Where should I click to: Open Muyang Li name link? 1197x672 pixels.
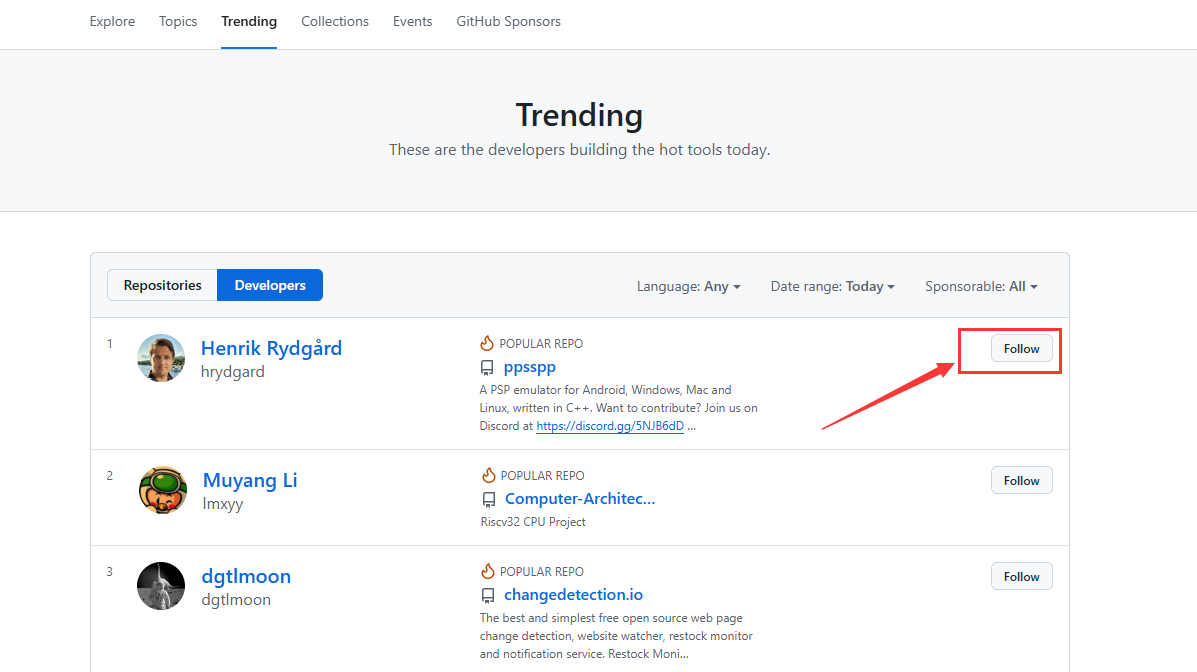tap(250, 480)
